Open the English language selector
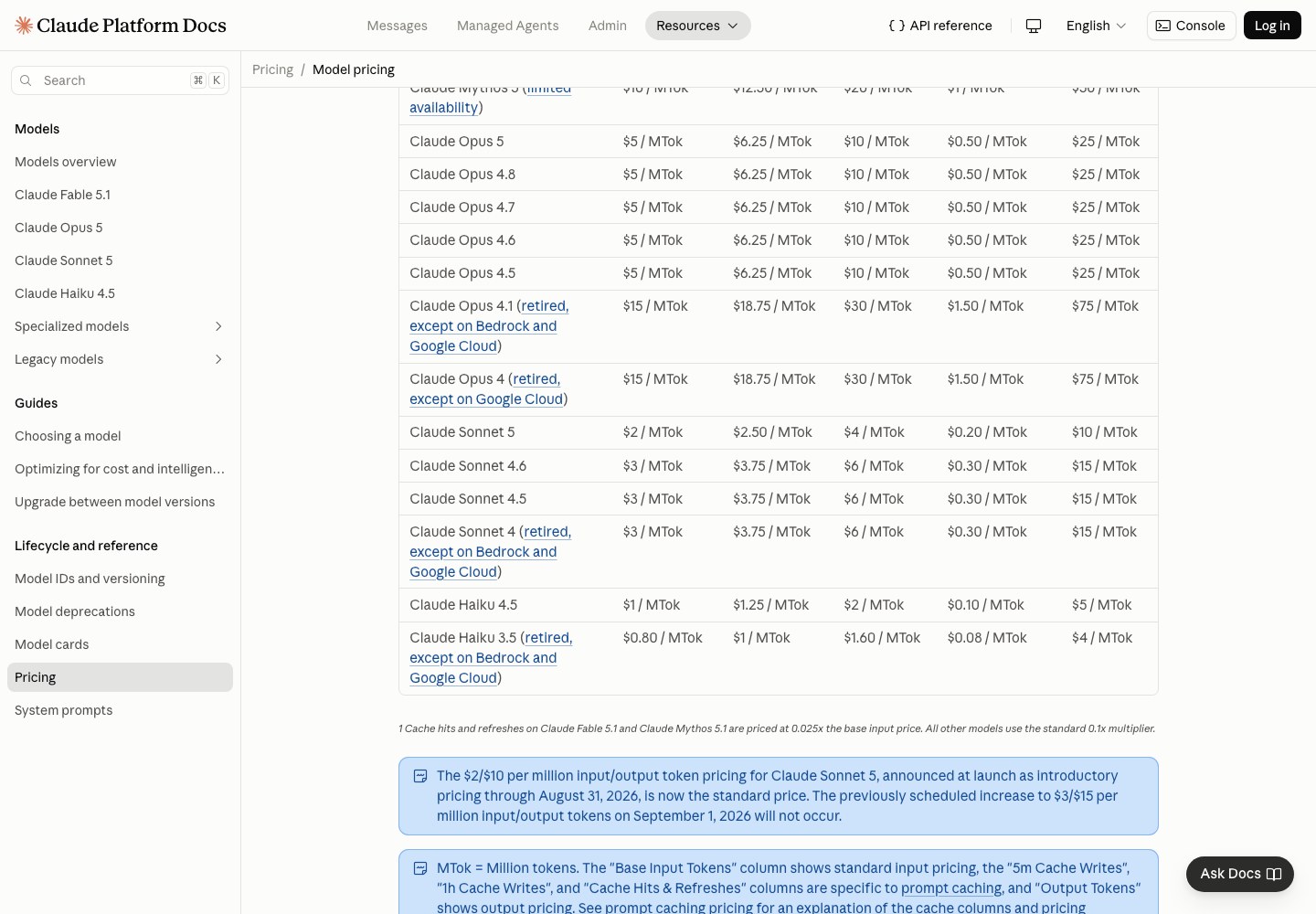The height and width of the screenshot is (914, 1316). tap(1096, 26)
